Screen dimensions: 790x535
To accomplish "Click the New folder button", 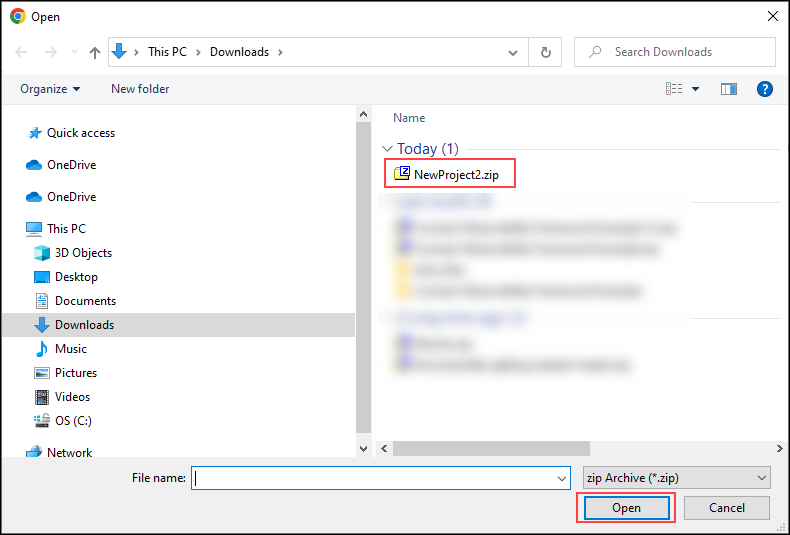I will [x=140, y=89].
